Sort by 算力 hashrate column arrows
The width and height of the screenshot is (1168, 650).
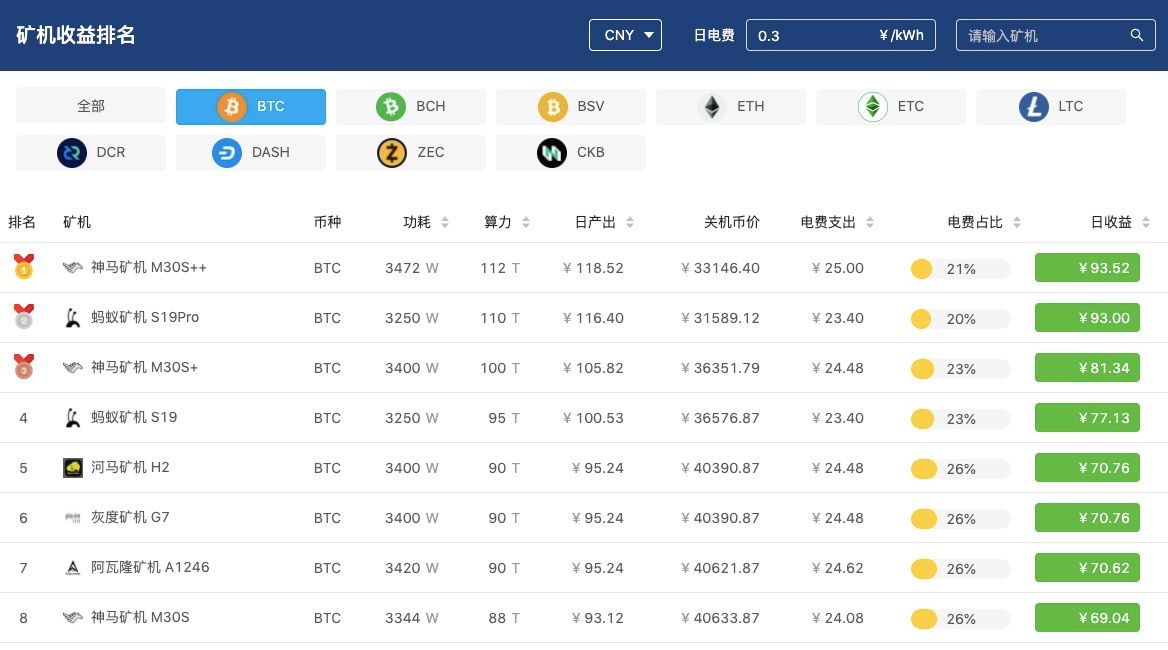coord(526,222)
